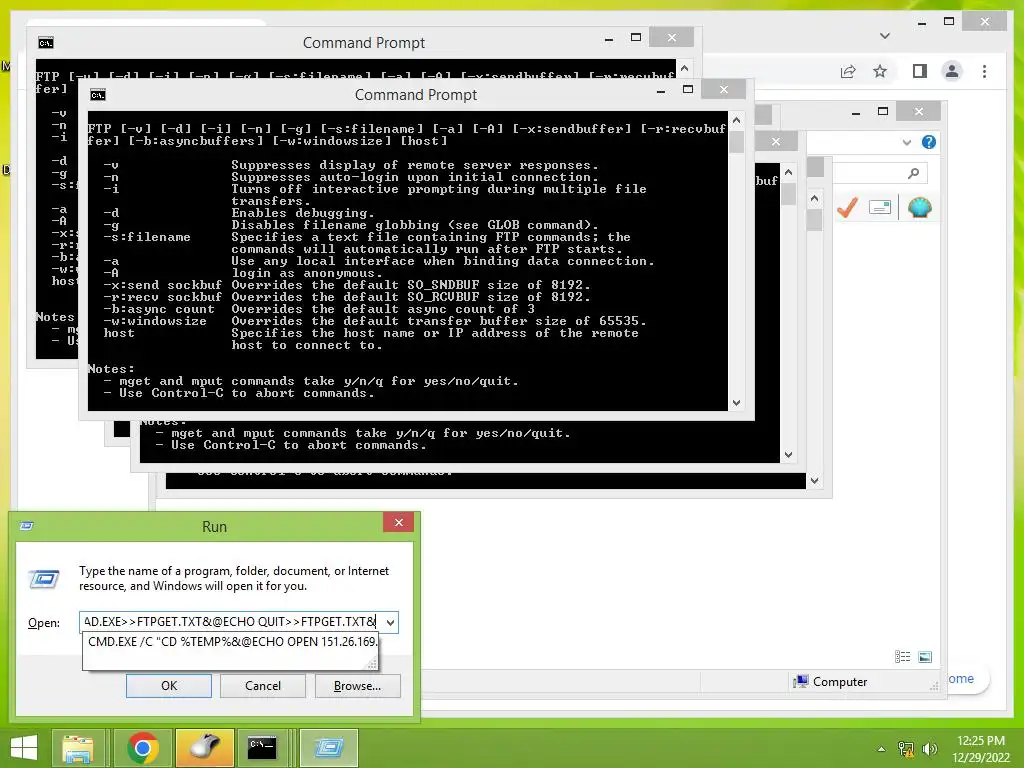Click down arrow of rearmost Command Prompt scrollbar
1024x768 pixels.
[814, 481]
